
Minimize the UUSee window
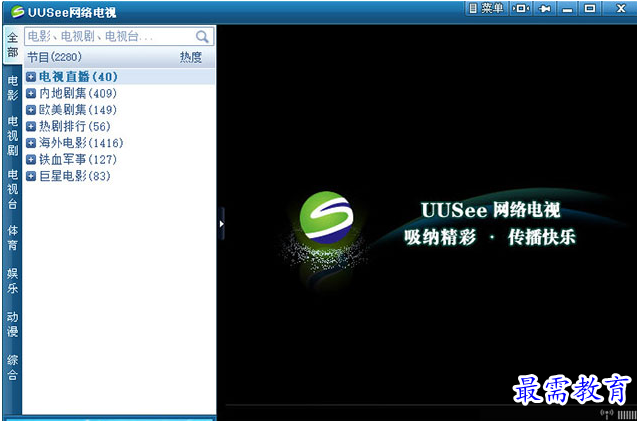click(x=567, y=9)
